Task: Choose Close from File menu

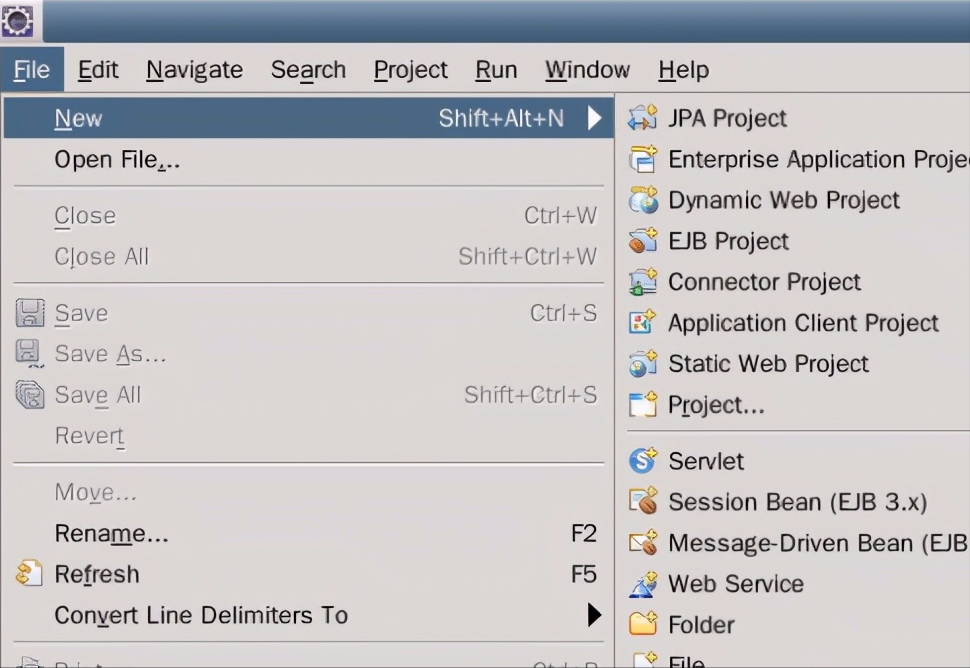Action: pos(308,215)
